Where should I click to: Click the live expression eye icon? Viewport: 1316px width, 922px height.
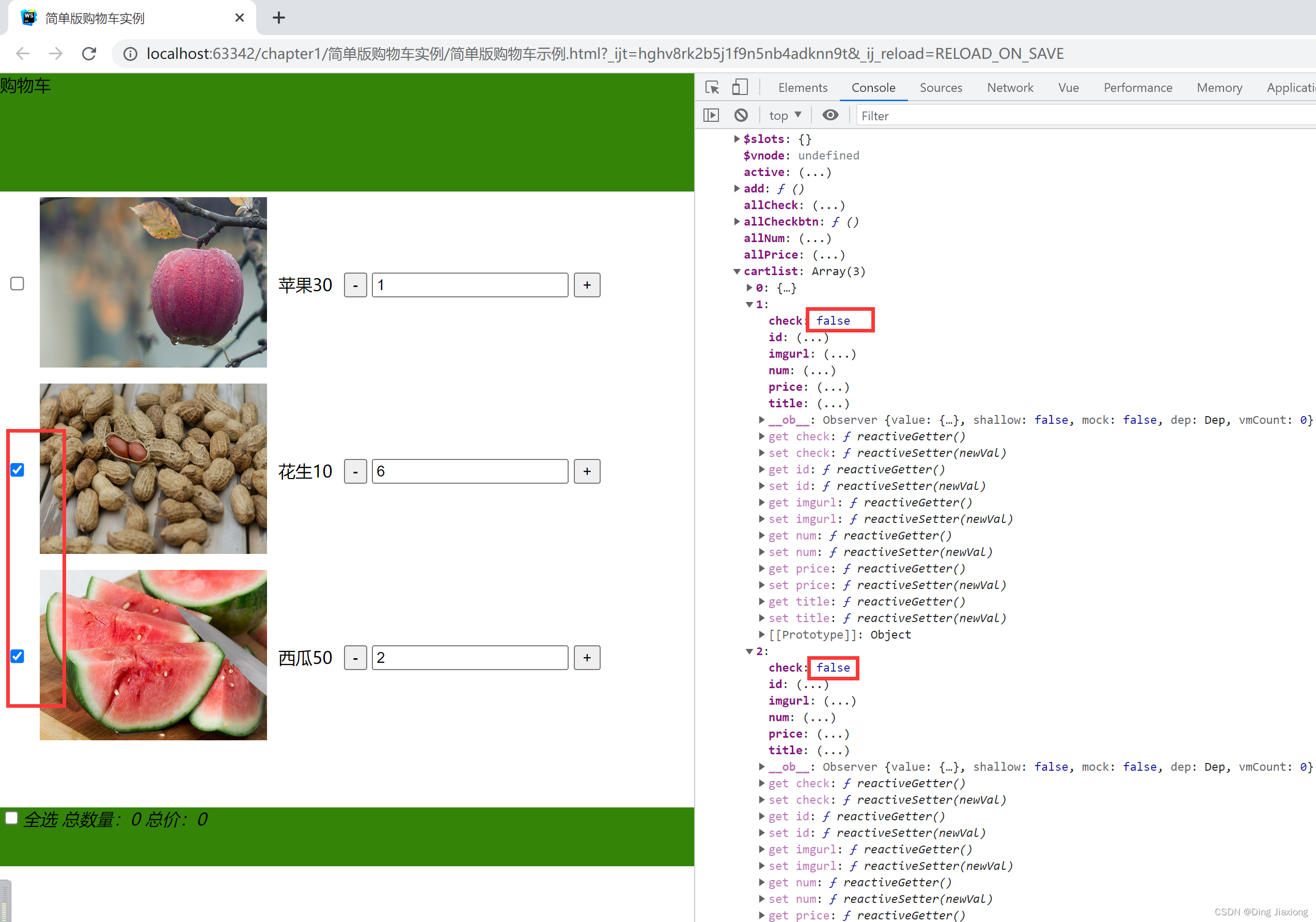829,115
